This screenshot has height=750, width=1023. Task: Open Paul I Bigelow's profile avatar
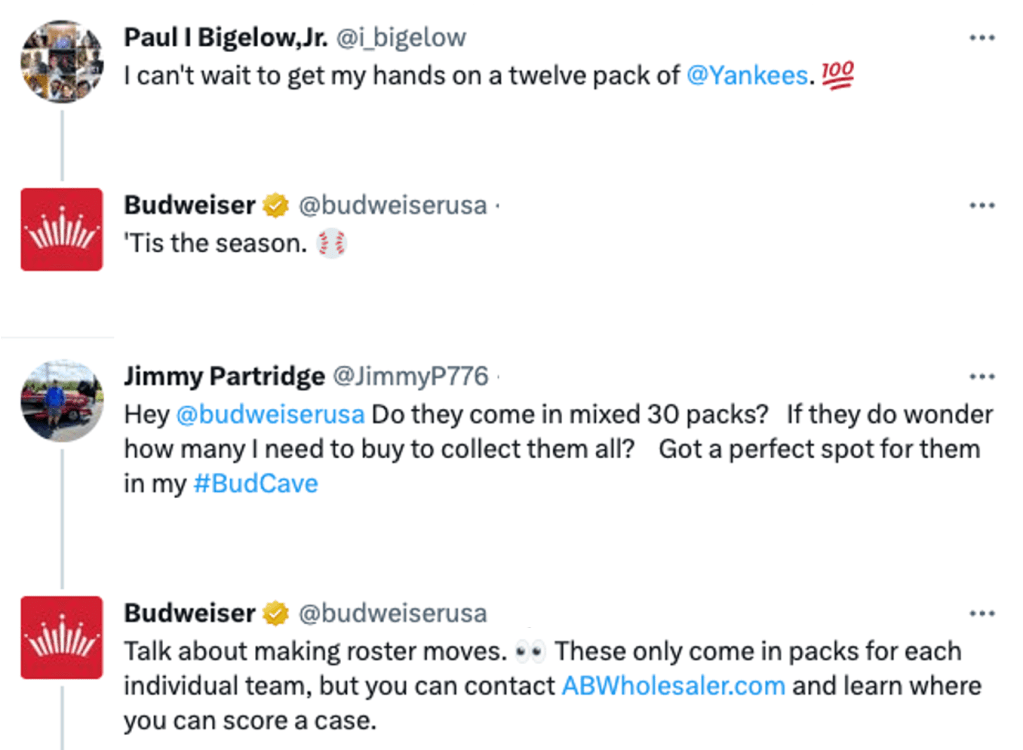[62, 61]
